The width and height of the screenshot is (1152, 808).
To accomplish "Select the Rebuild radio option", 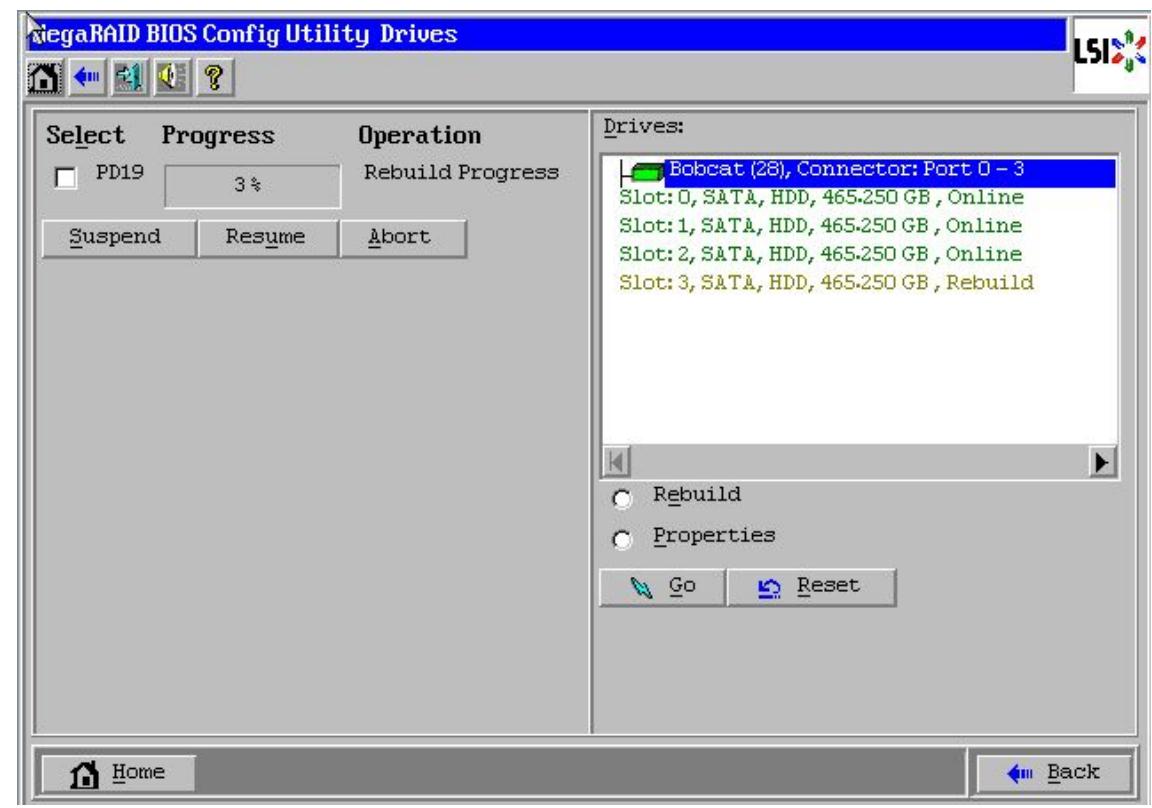I will [622, 499].
